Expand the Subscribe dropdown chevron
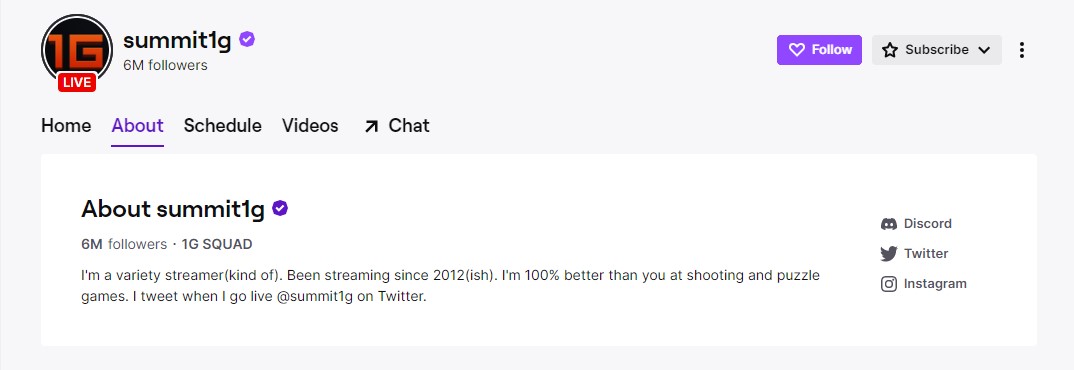This screenshot has height=370, width=1074. tap(984, 50)
